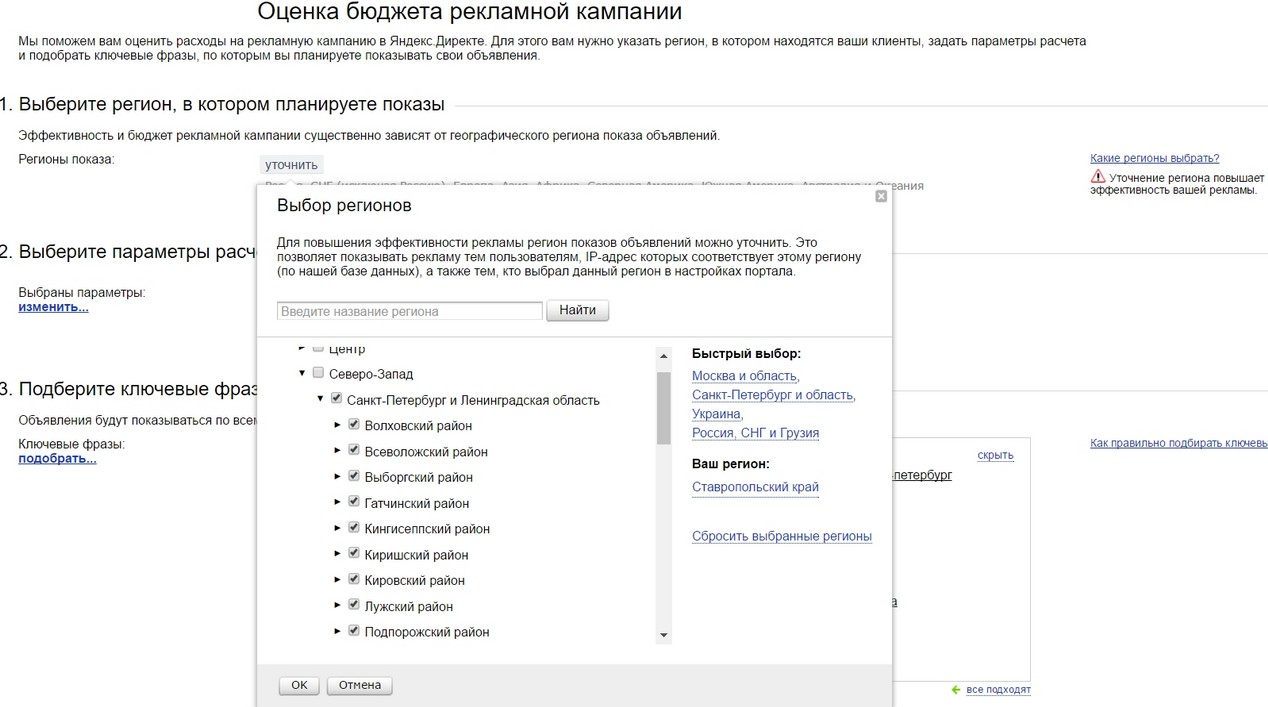Screen dimensions: 1268x707
Task: Choose the Украина quick link
Action: 716,414
